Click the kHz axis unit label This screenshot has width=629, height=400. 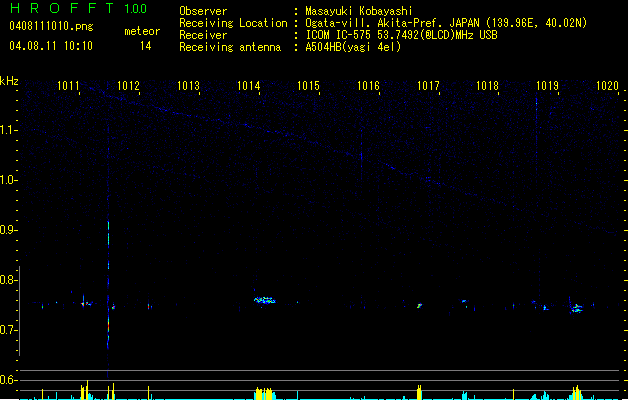coord(9,81)
